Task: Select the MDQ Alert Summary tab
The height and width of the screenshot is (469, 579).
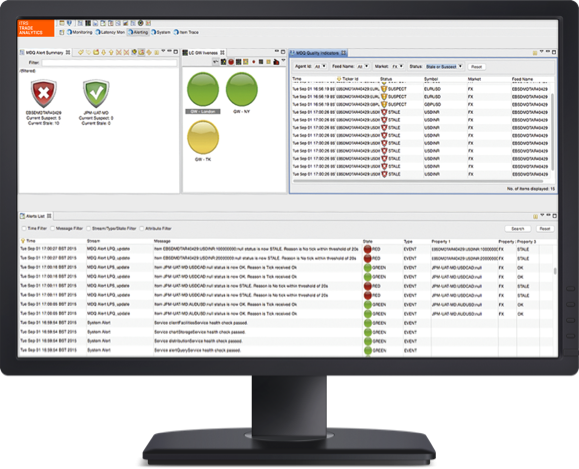Action: pos(45,52)
